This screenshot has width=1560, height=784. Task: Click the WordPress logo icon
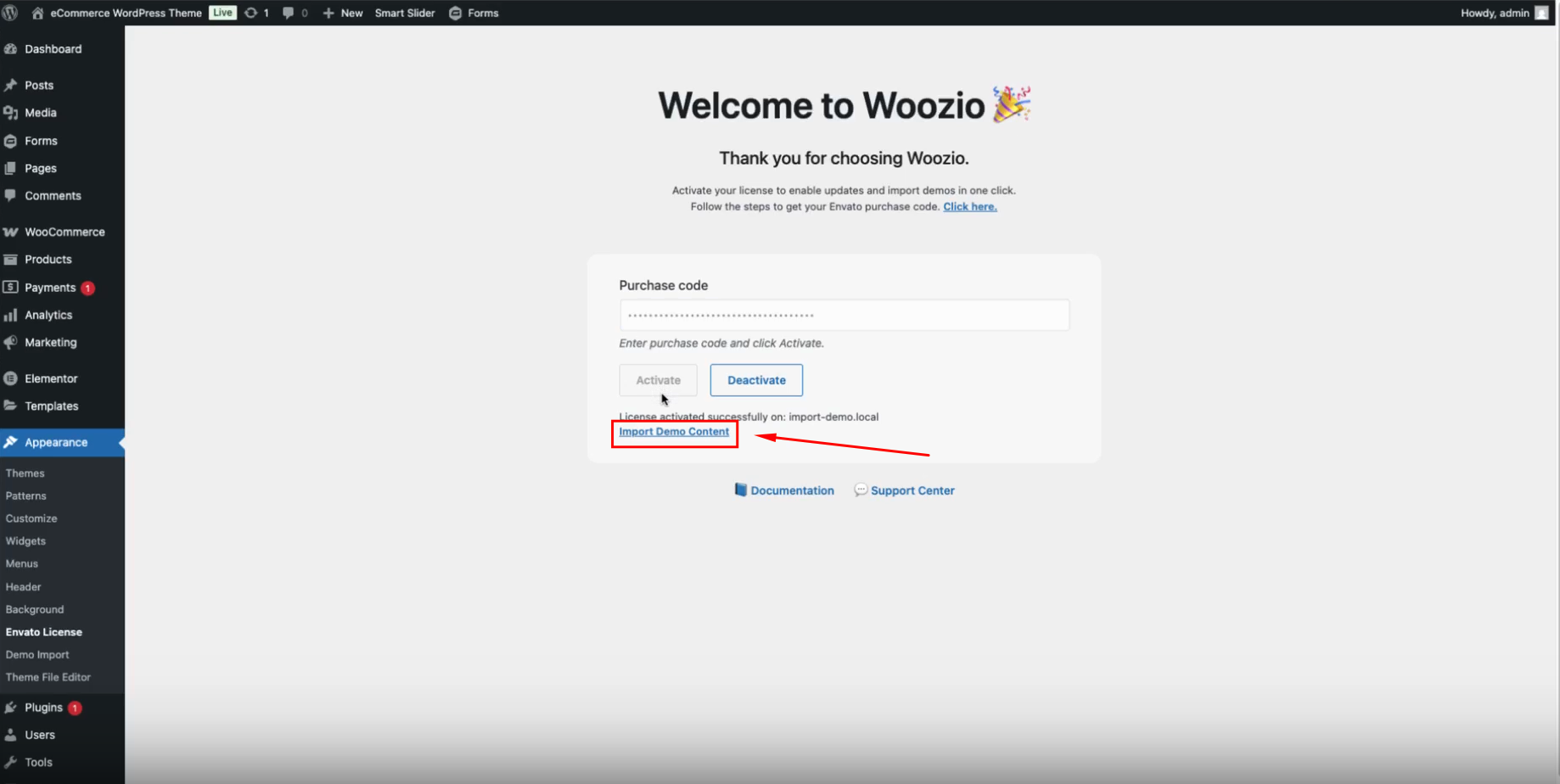[x=11, y=13]
